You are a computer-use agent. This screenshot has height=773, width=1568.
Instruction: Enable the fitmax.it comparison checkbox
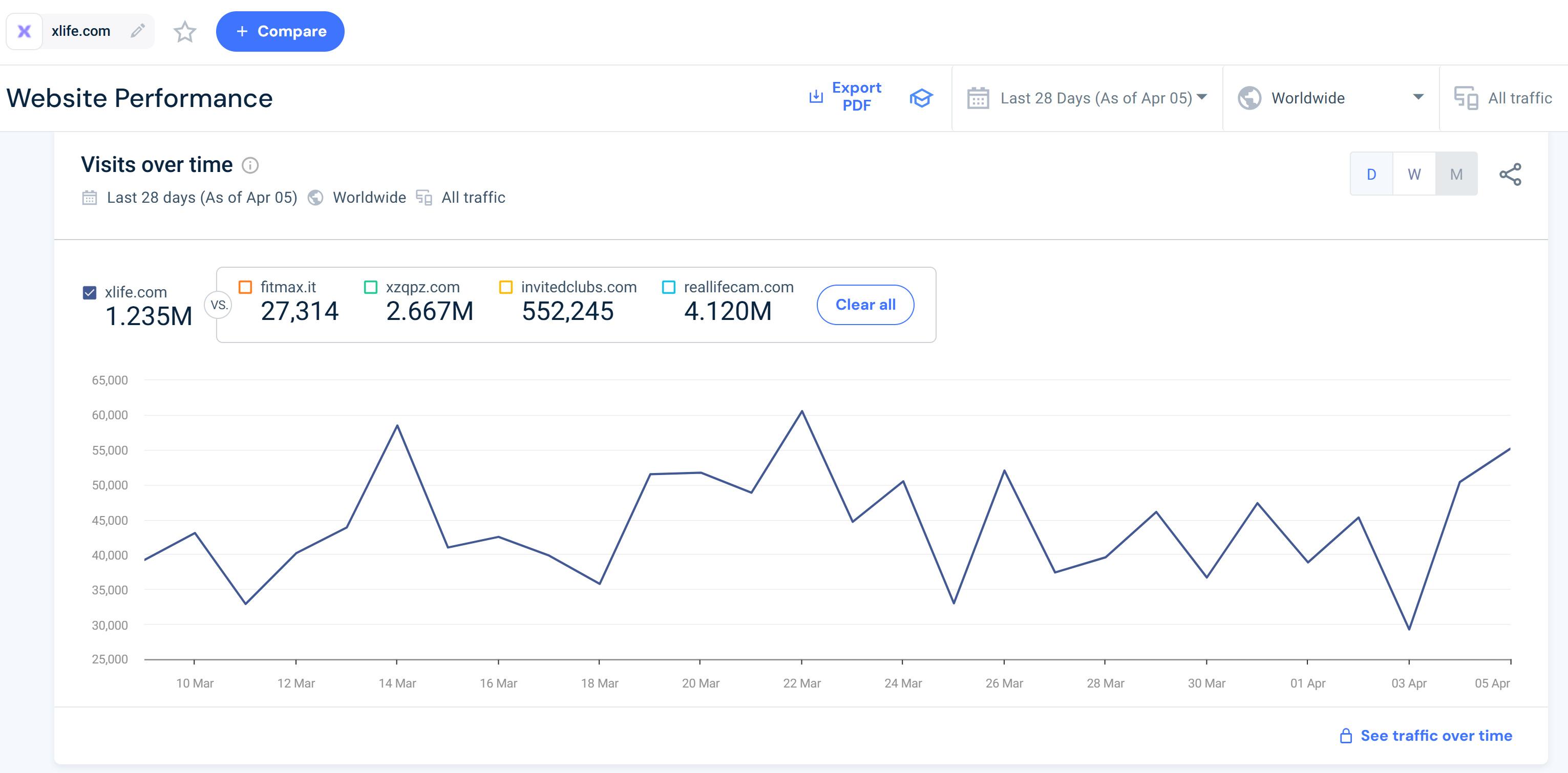pyautogui.click(x=245, y=287)
